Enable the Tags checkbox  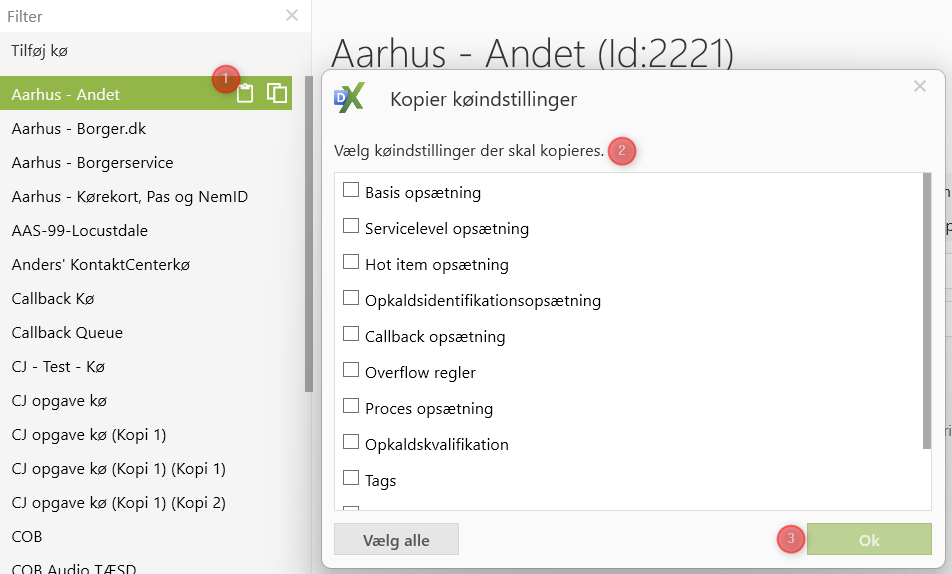coord(351,479)
